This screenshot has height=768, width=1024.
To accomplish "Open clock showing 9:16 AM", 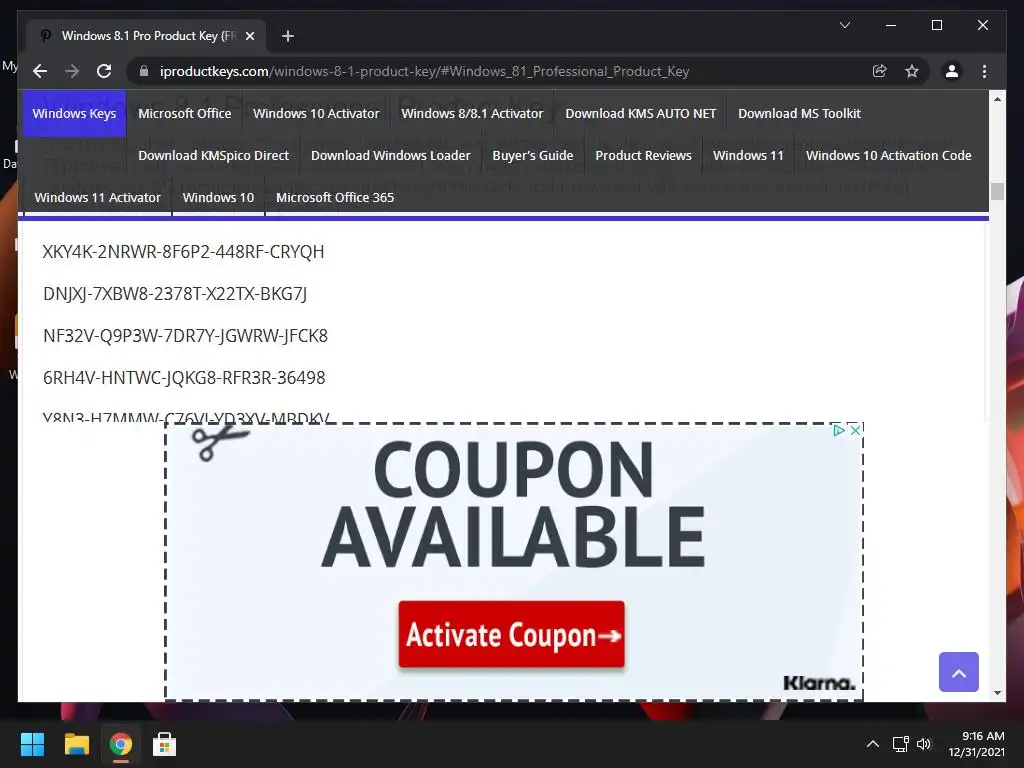I will 976,744.
